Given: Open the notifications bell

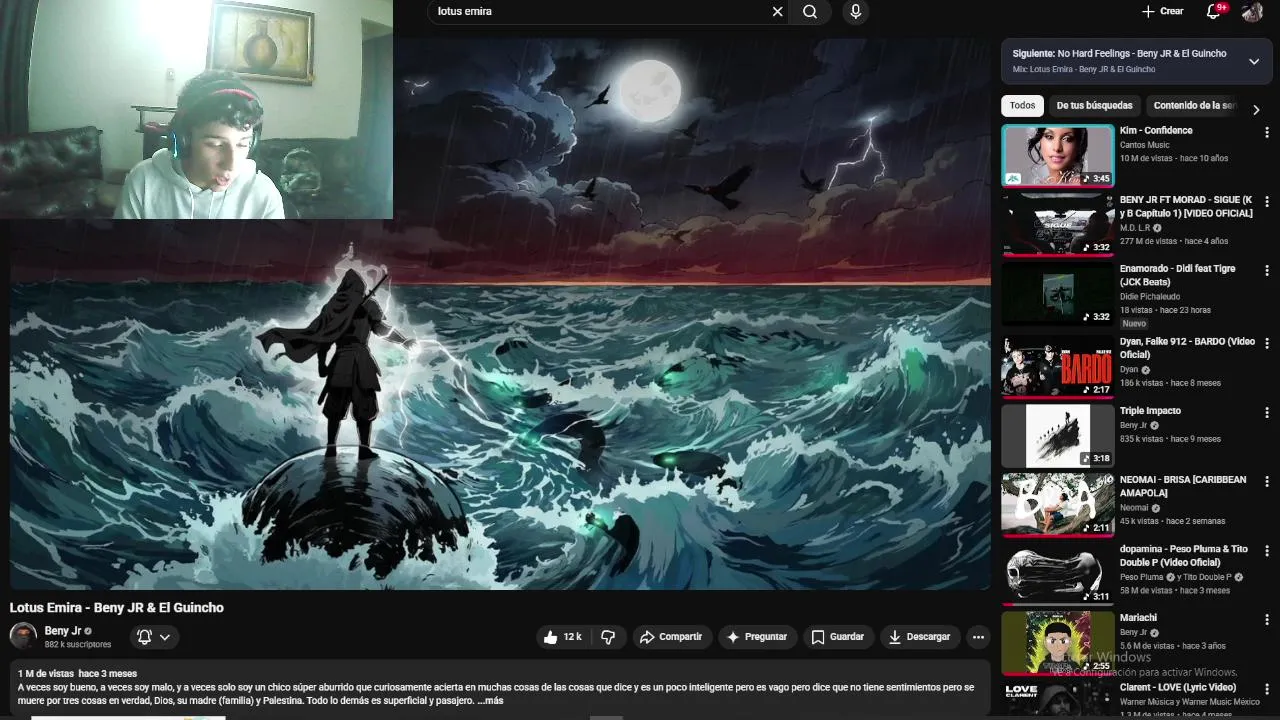Looking at the screenshot, I should point(1214,11).
